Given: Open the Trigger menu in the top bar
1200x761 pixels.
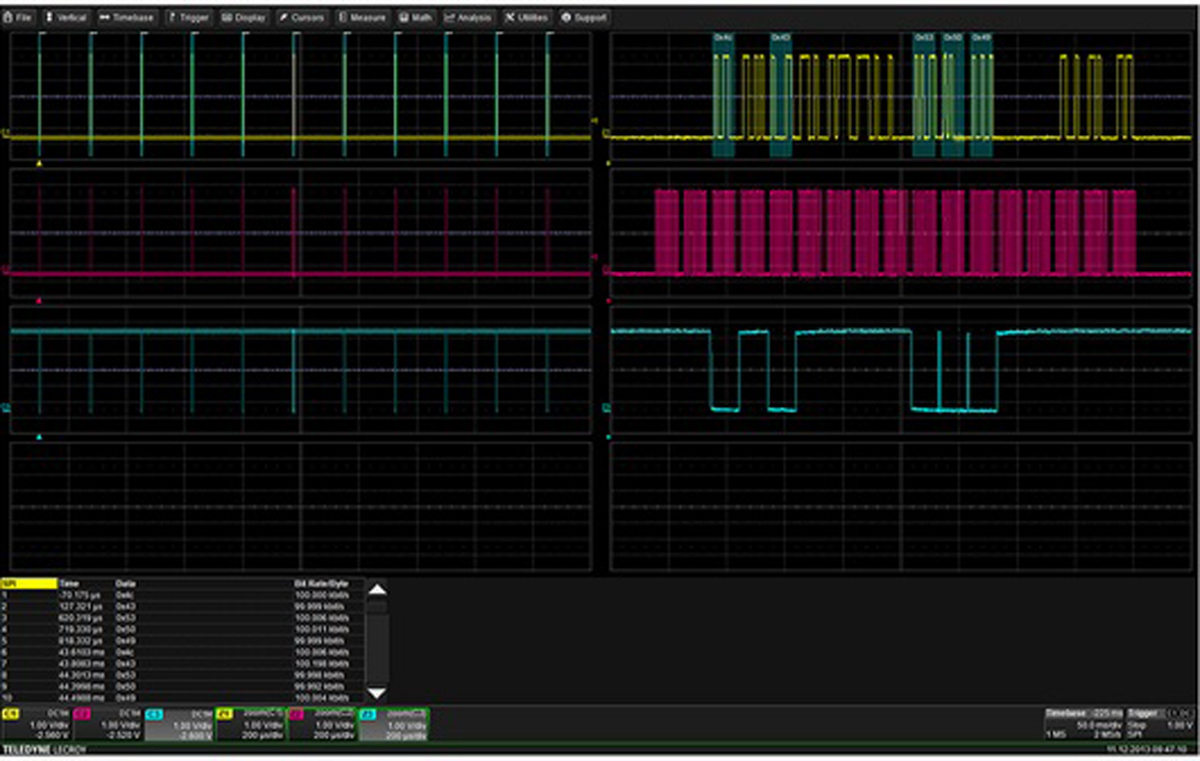Looking at the screenshot, I should [188, 17].
